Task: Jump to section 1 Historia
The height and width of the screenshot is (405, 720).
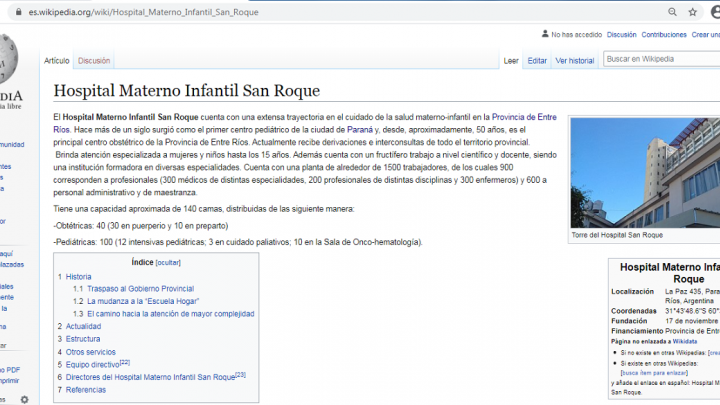Action: point(79,277)
